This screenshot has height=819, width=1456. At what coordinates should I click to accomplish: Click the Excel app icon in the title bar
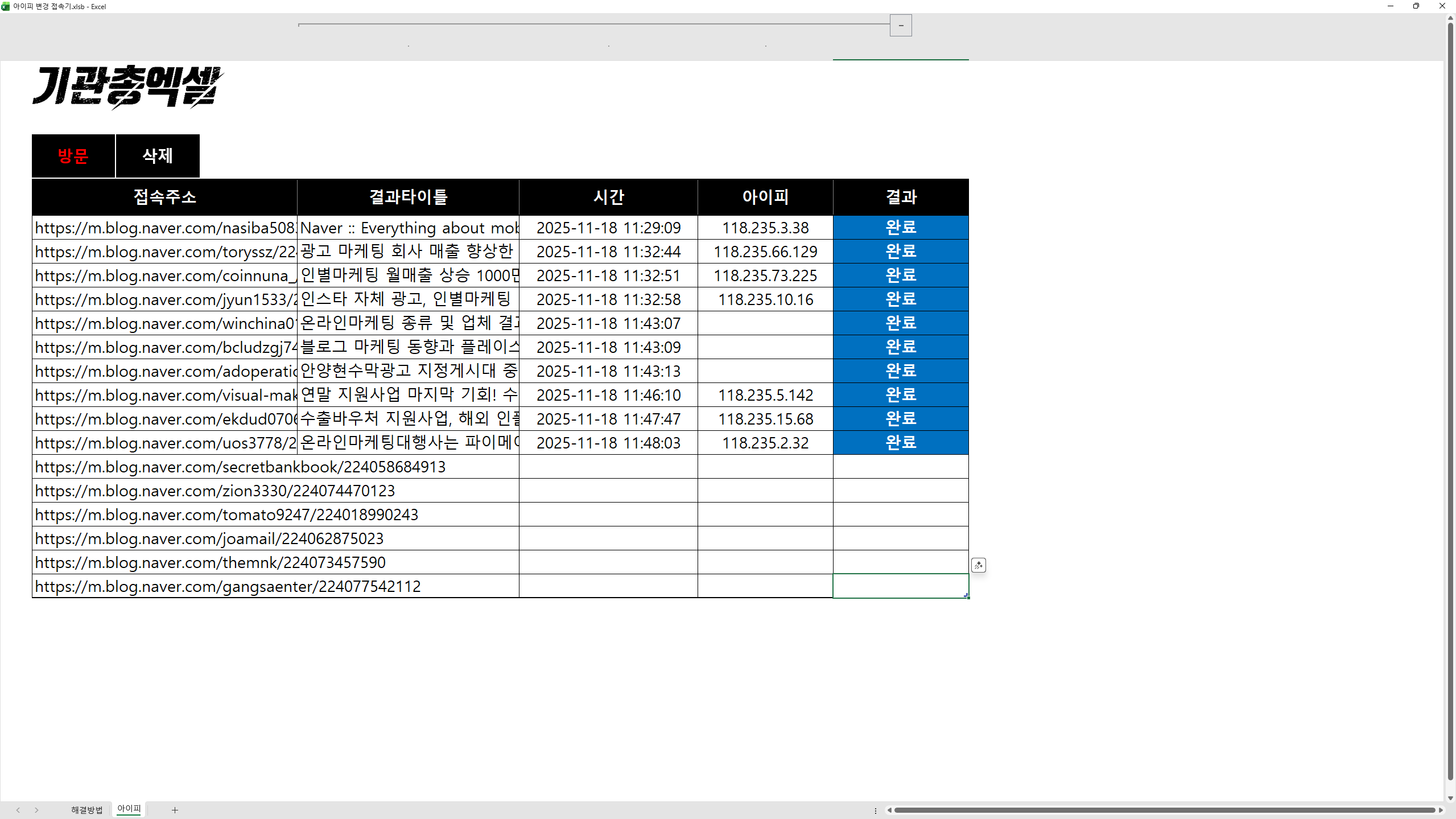(x=6, y=6)
